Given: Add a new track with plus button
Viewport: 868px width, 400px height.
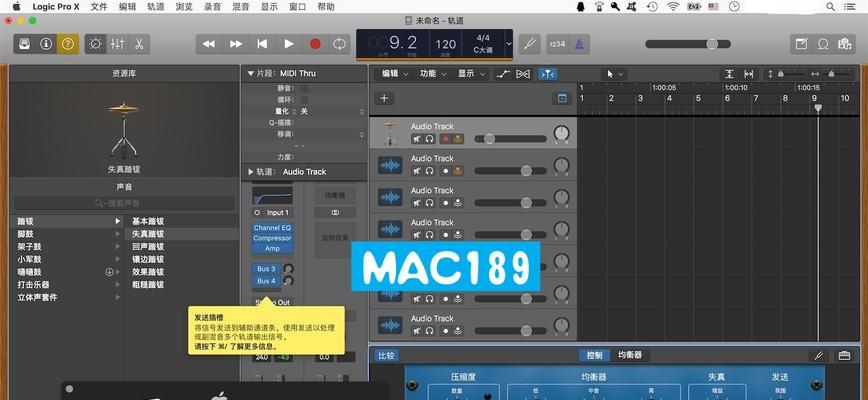Looking at the screenshot, I should tap(384, 98).
